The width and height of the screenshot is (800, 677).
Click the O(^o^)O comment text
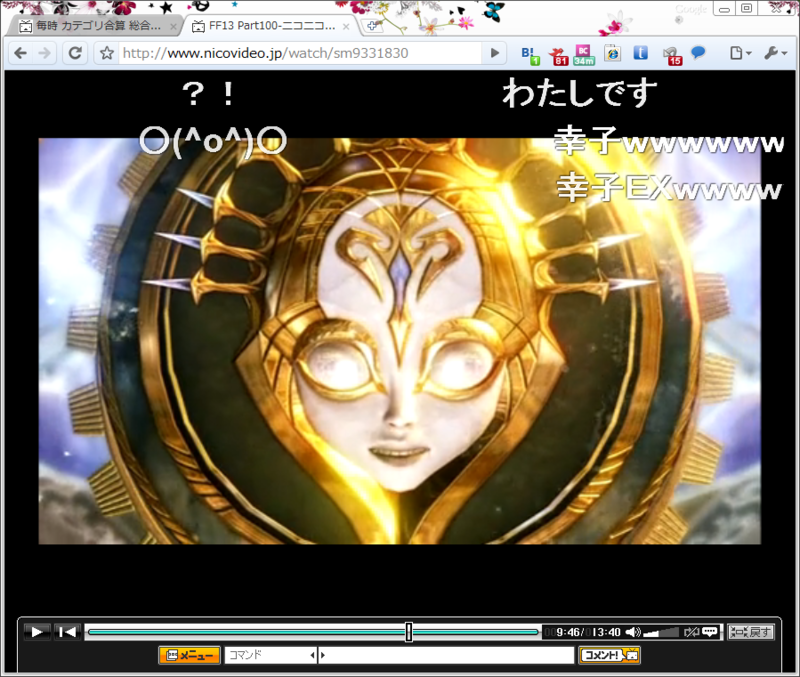point(213,141)
